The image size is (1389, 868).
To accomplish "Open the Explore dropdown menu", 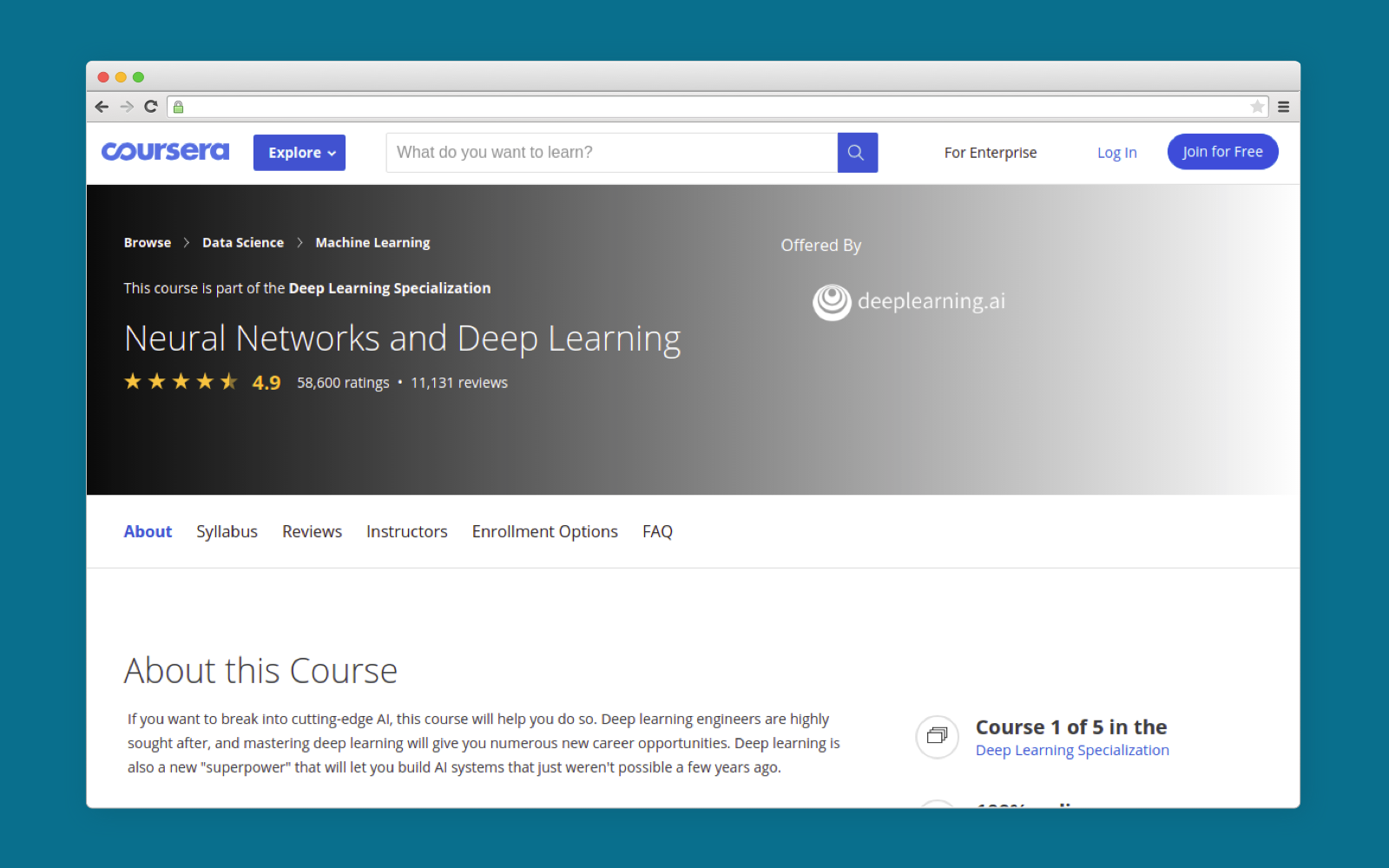I will coord(300,153).
